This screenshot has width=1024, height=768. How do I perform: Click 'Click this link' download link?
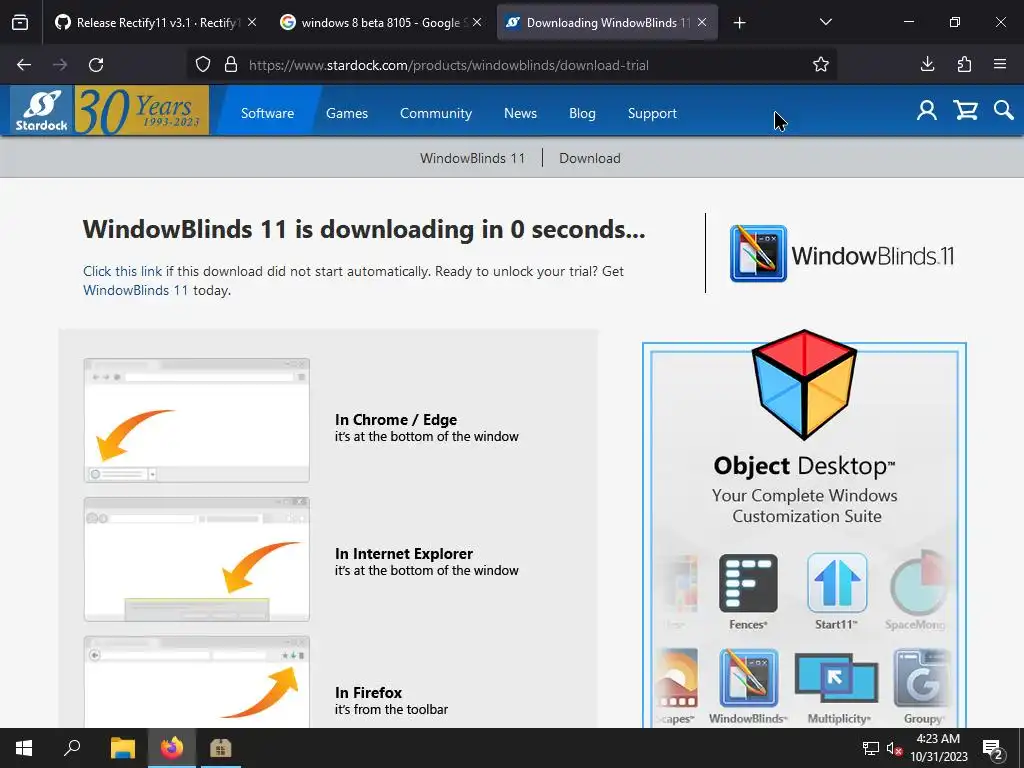click(122, 271)
